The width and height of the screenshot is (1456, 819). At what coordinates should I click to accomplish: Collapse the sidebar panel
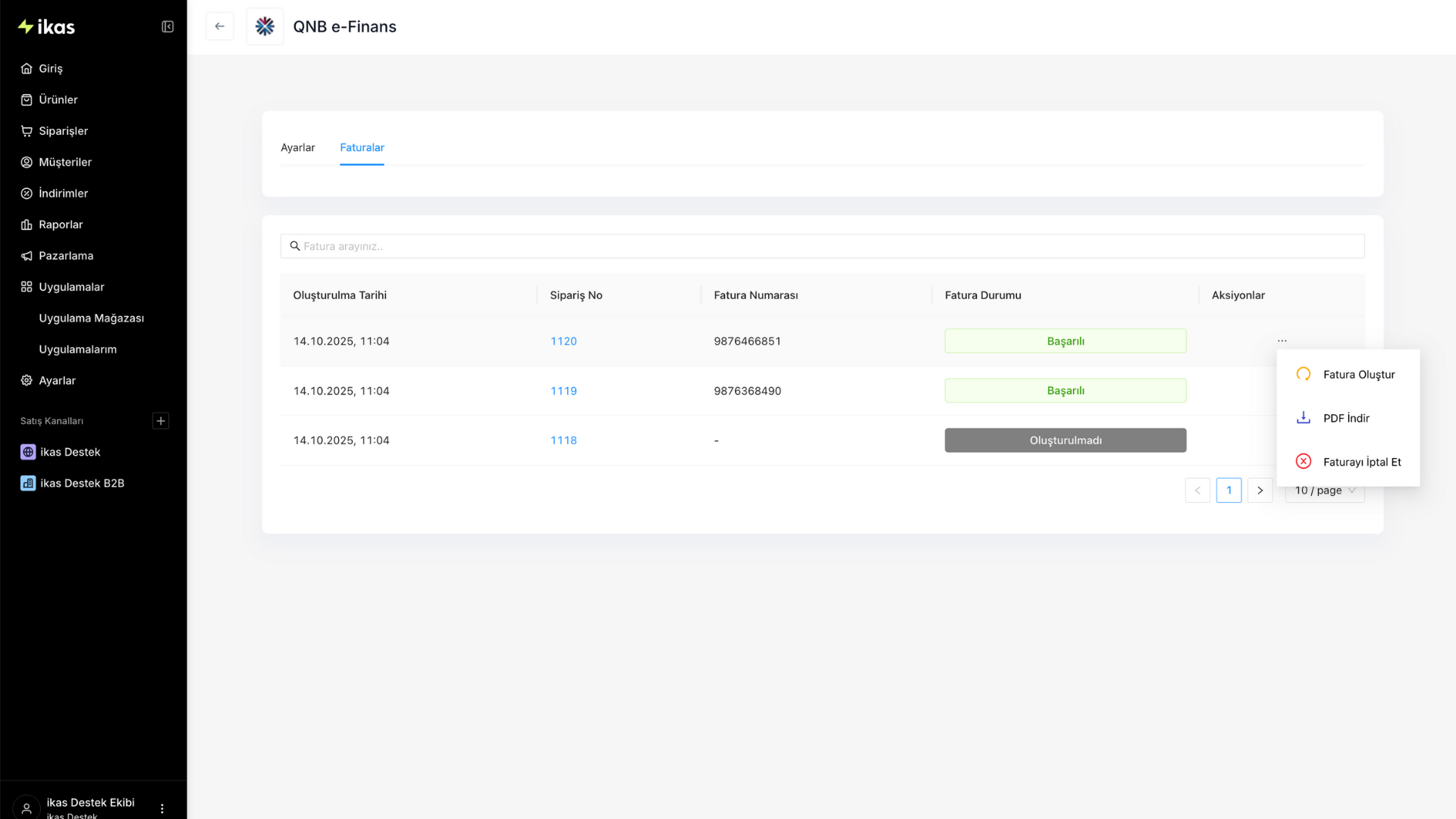(168, 27)
